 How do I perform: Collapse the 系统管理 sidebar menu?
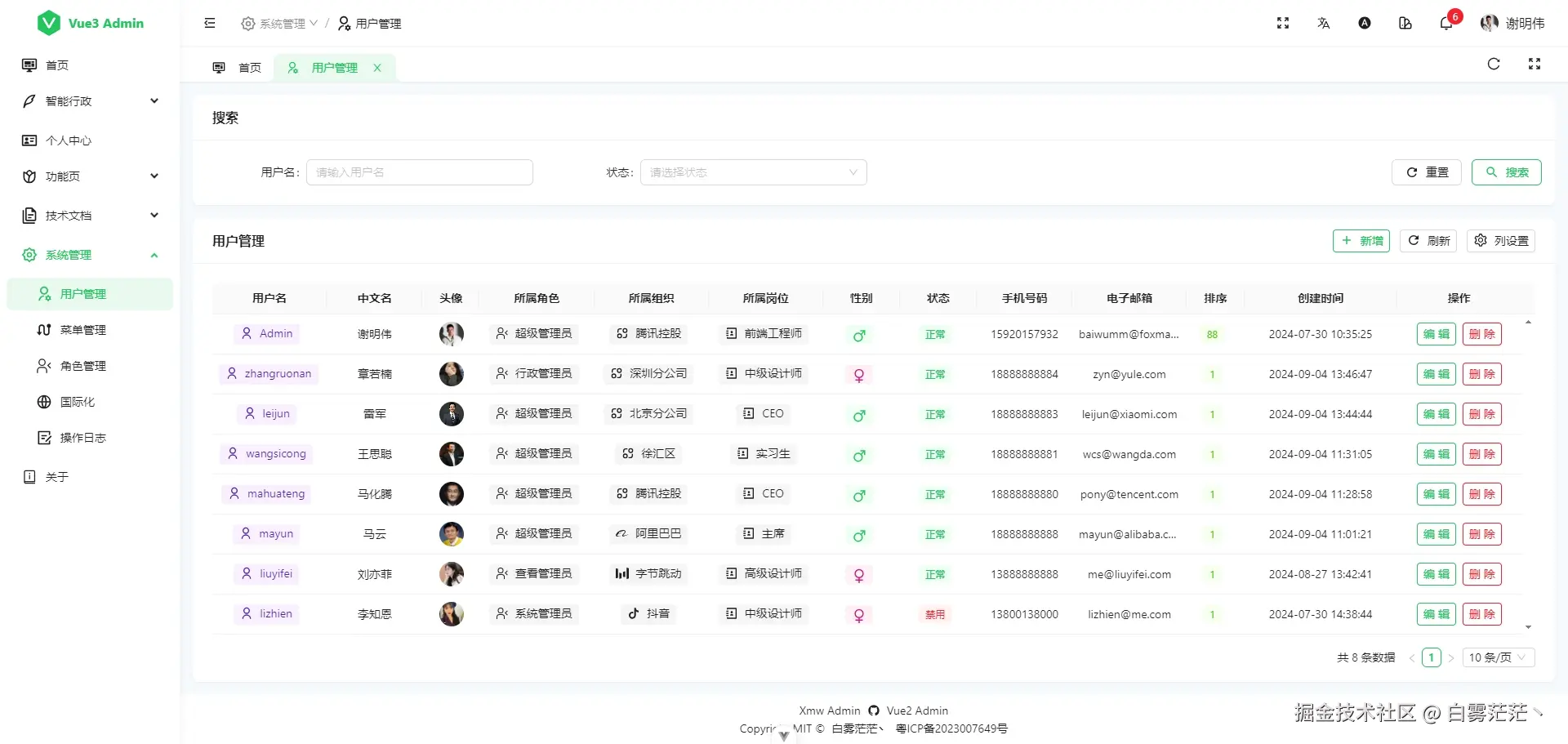(90, 255)
